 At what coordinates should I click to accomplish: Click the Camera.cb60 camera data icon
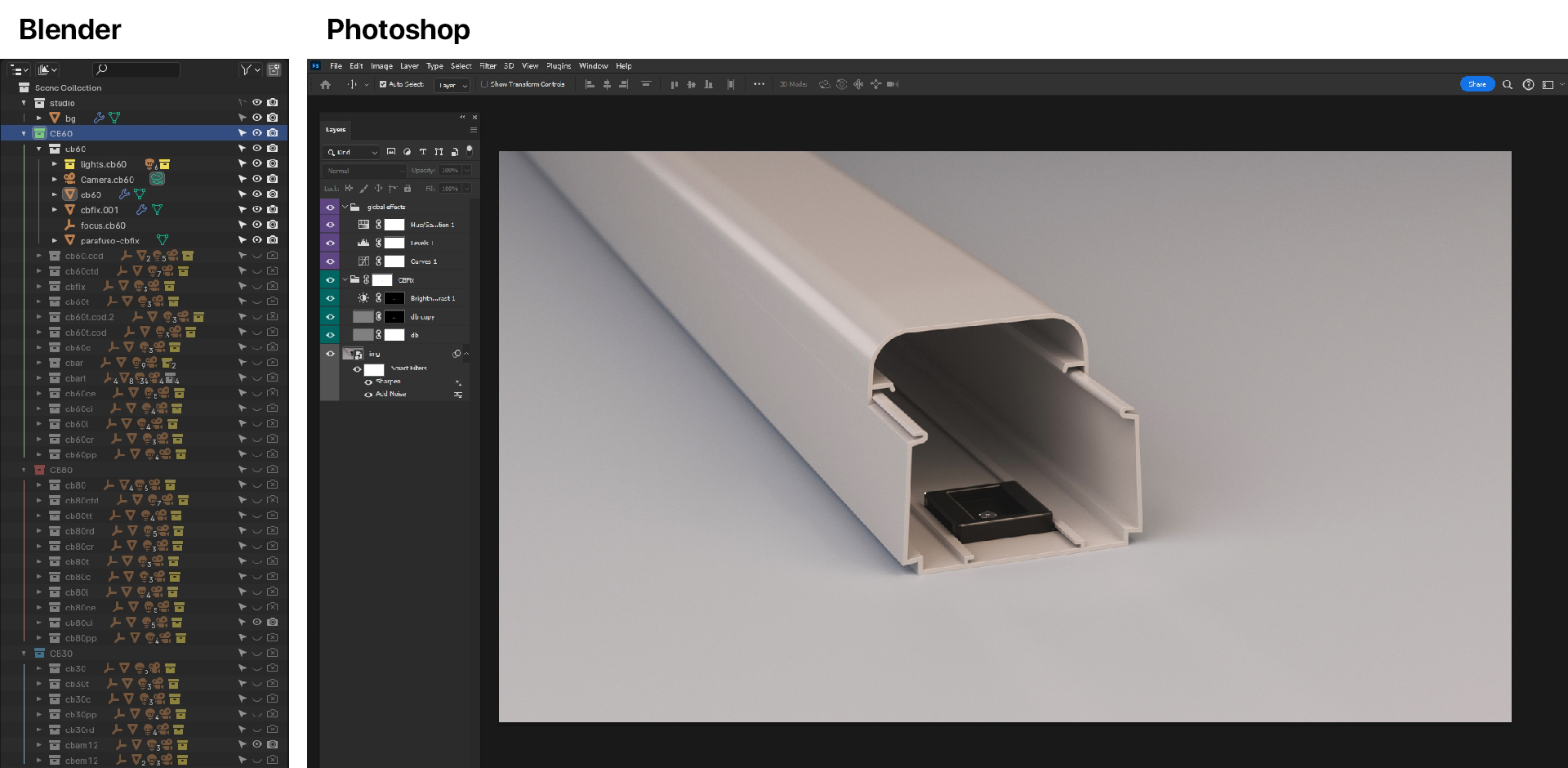pos(157,179)
